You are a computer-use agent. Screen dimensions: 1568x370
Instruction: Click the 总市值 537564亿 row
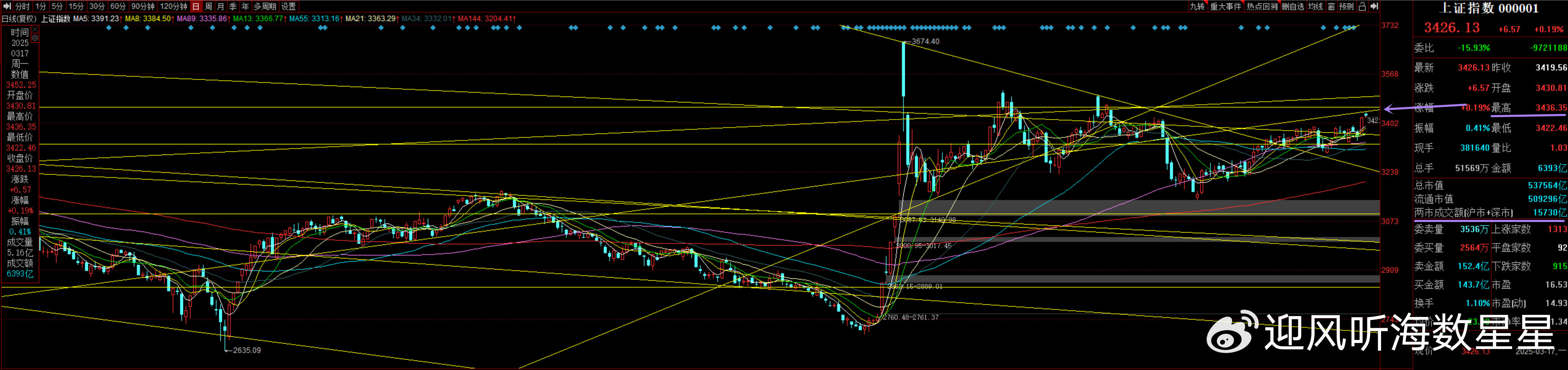tap(1490, 185)
